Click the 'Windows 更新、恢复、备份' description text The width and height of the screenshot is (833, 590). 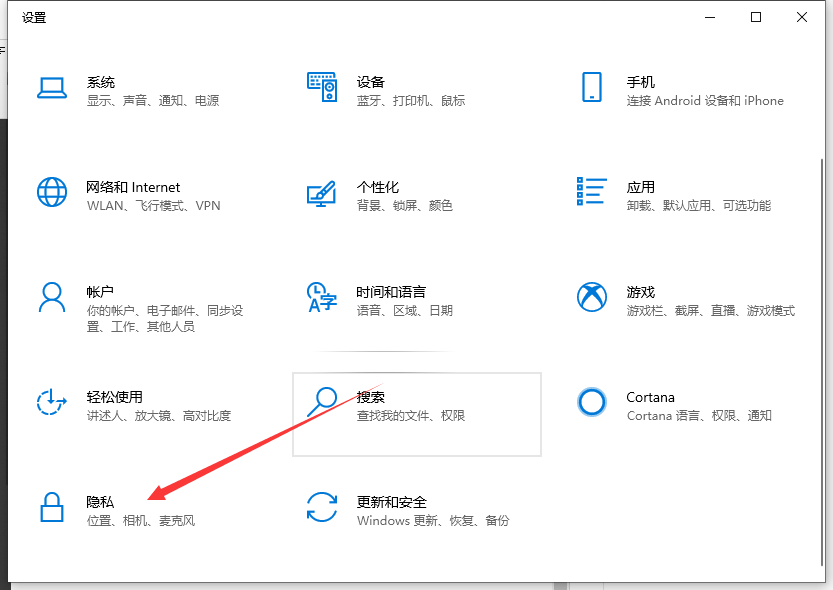point(432,521)
